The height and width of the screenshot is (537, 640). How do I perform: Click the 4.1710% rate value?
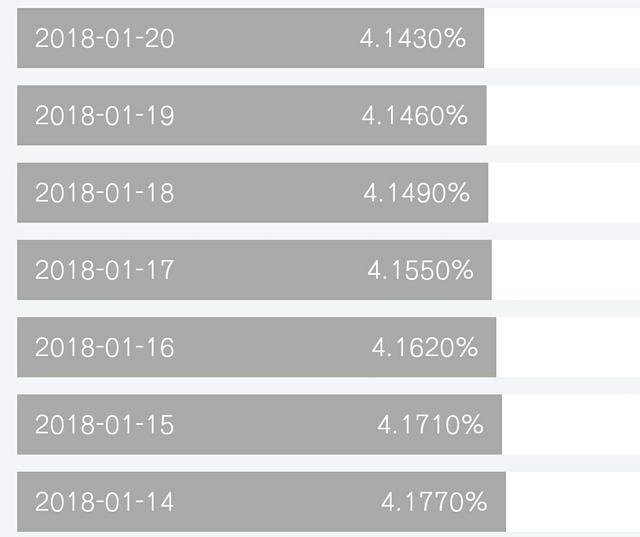click(430, 425)
